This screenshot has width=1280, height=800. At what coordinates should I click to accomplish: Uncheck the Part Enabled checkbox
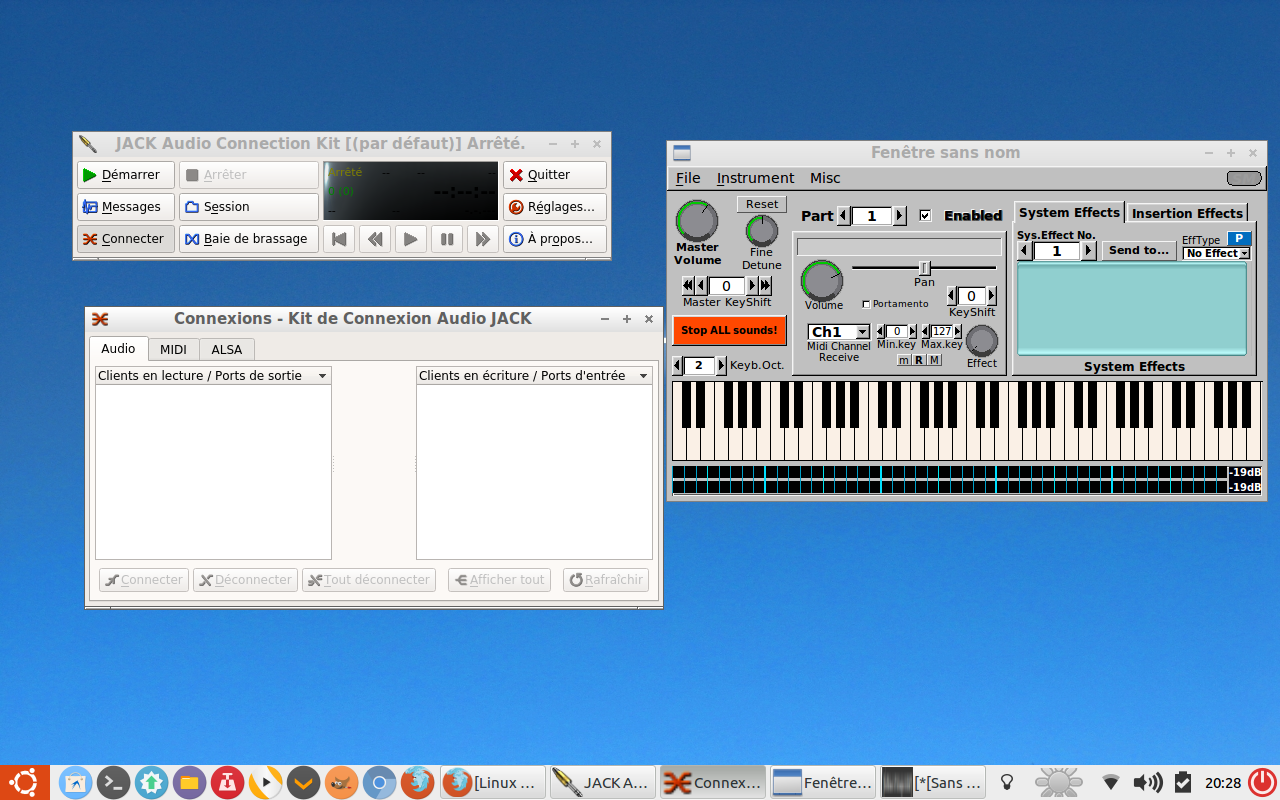[925, 215]
